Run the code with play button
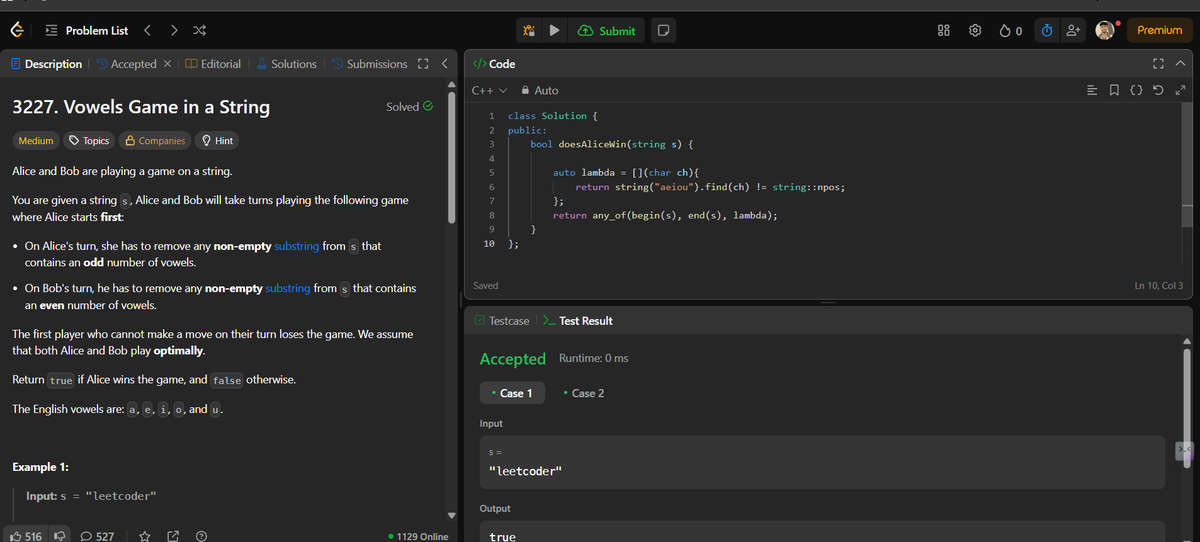The height and width of the screenshot is (542, 1200). 553,30
